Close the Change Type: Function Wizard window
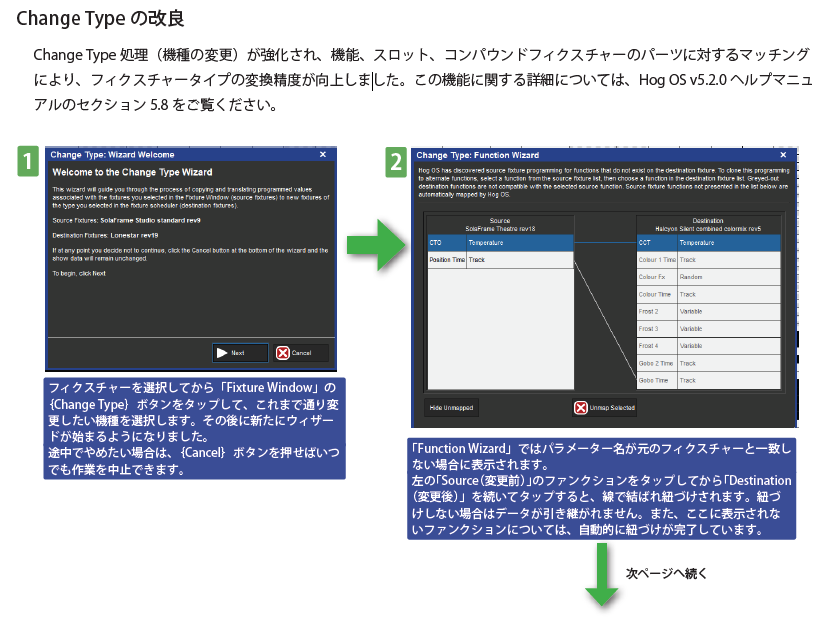The height and width of the screenshot is (629, 835). coord(783,155)
